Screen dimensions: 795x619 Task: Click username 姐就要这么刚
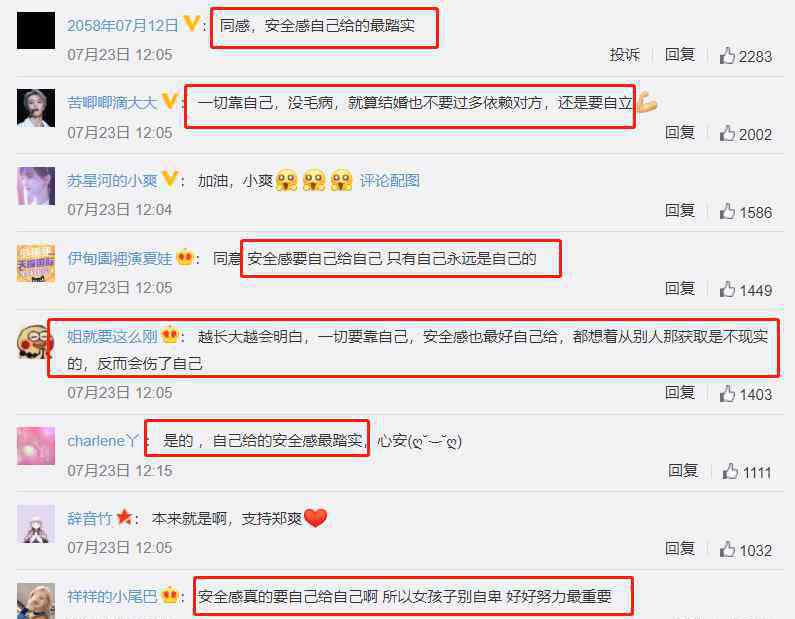click(x=112, y=337)
